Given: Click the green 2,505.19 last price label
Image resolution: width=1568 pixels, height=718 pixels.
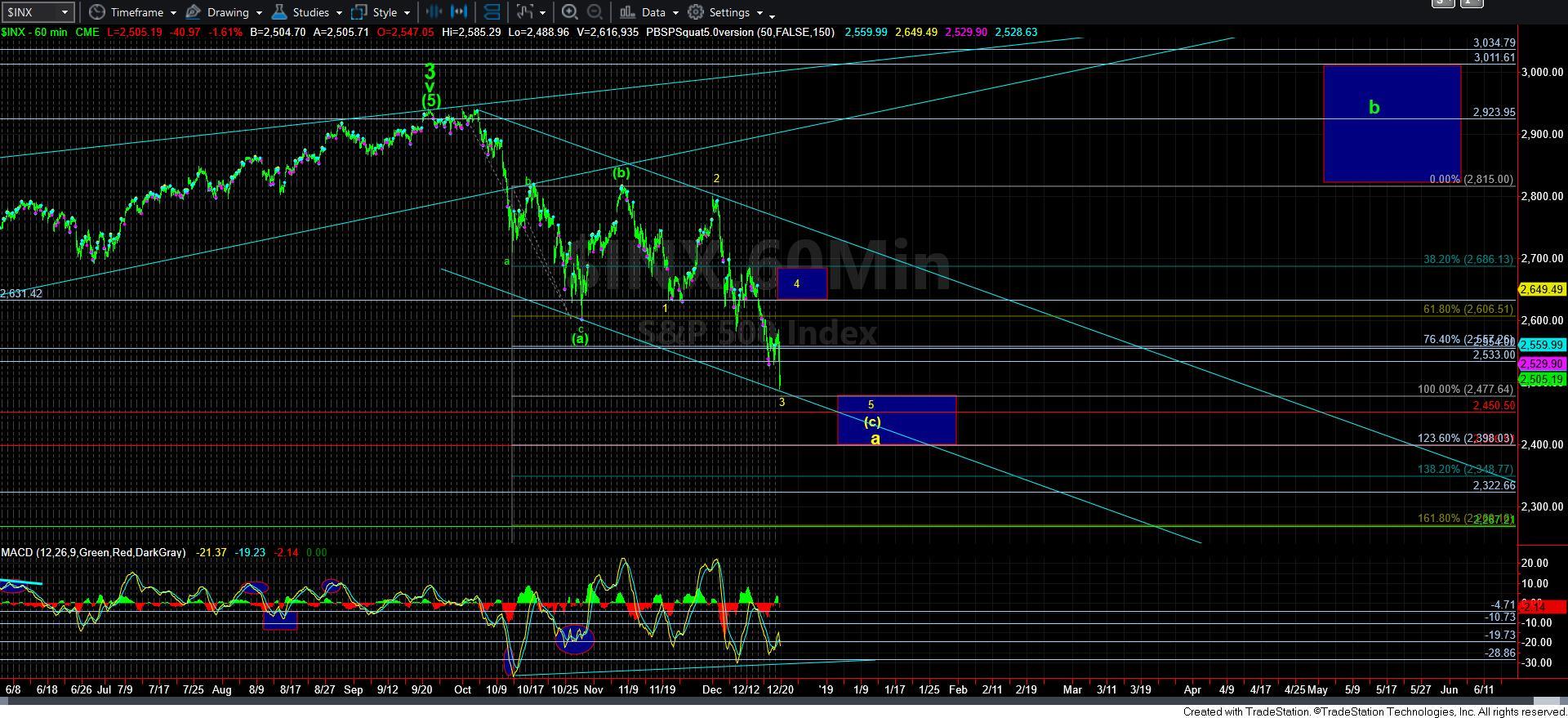Looking at the screenshot, I should [x=1541, y=380].
